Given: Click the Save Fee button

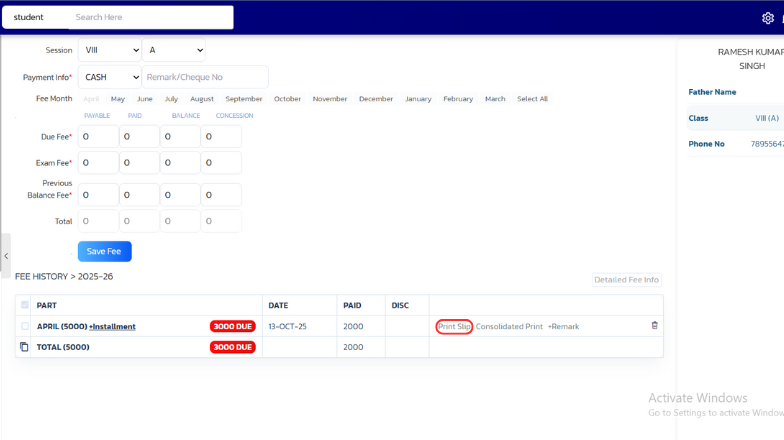Looking at the screenshot, I should tap(105, 252).
